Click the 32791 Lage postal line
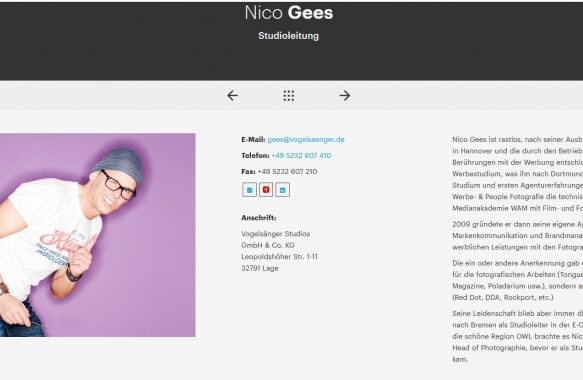Screen dimensions: 583x380 [x=260, y=268]
